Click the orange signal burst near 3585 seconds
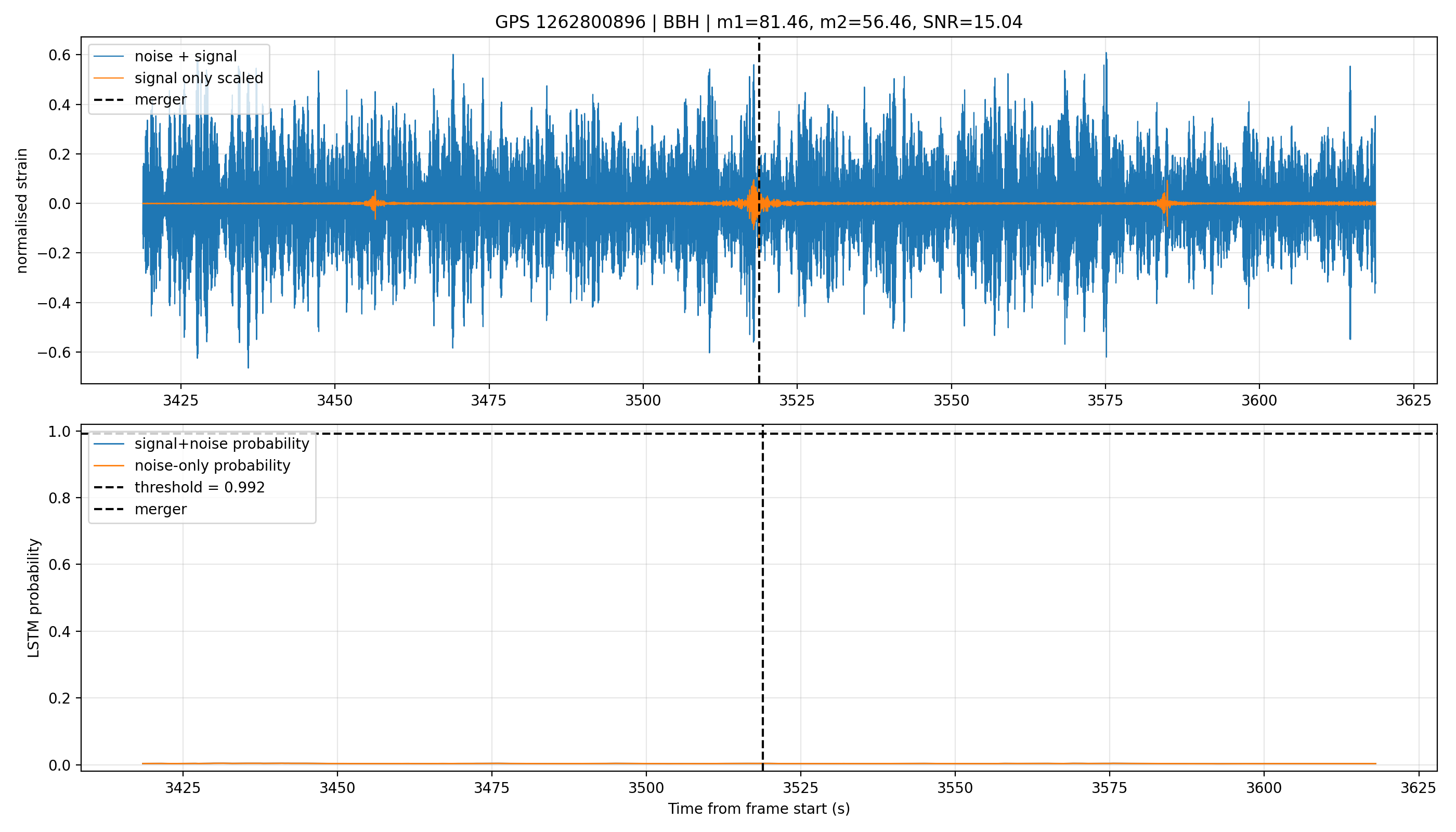 tap(1166, 203)
